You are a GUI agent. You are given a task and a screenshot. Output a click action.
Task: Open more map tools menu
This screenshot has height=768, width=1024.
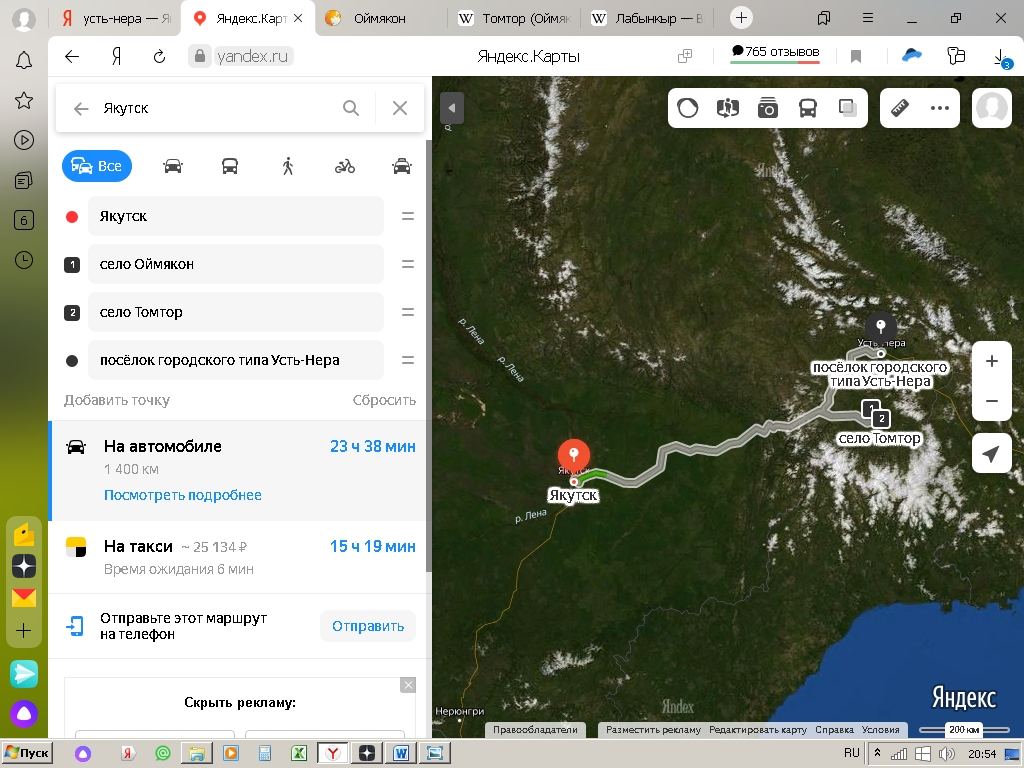click(x=940, y=108)
